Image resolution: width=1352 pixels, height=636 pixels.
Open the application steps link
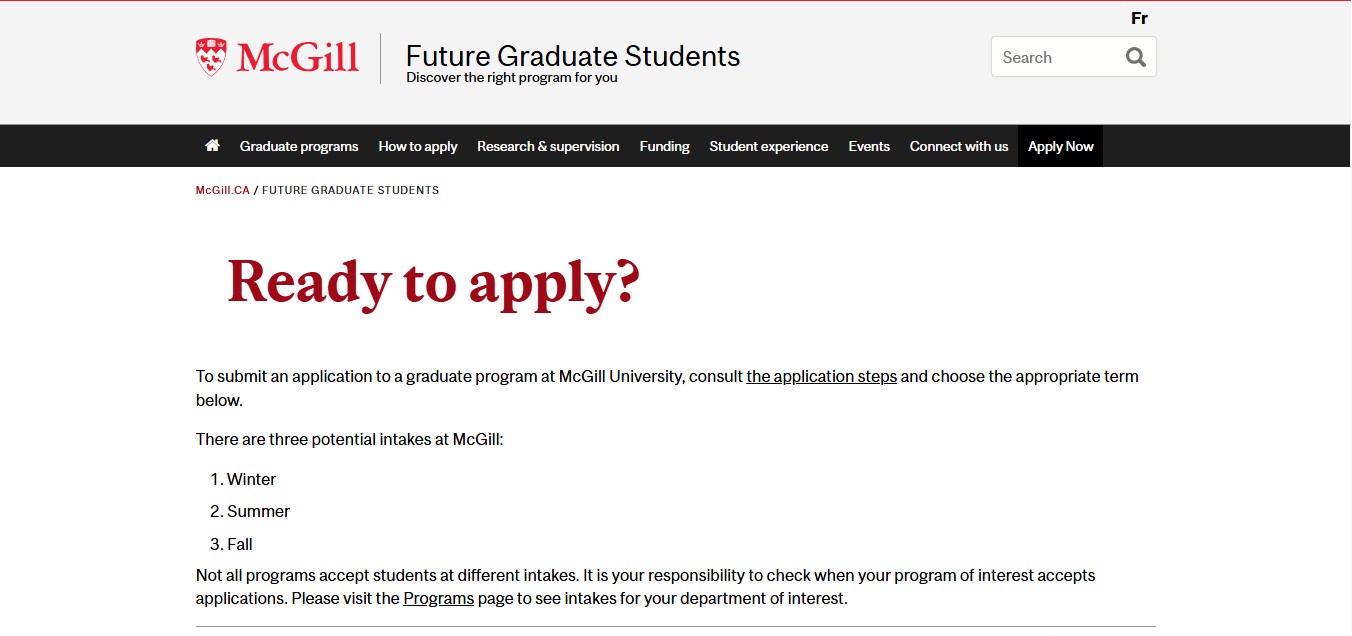pyautogui.click(x=822, y=377)
